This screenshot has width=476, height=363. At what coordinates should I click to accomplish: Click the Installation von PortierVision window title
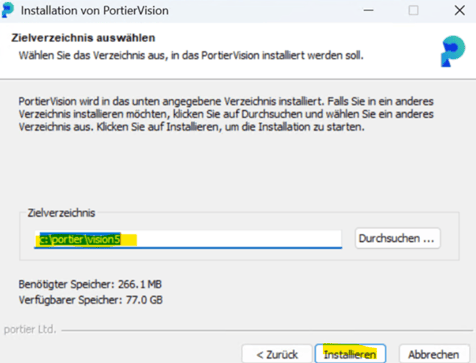[x=95, y=11]
